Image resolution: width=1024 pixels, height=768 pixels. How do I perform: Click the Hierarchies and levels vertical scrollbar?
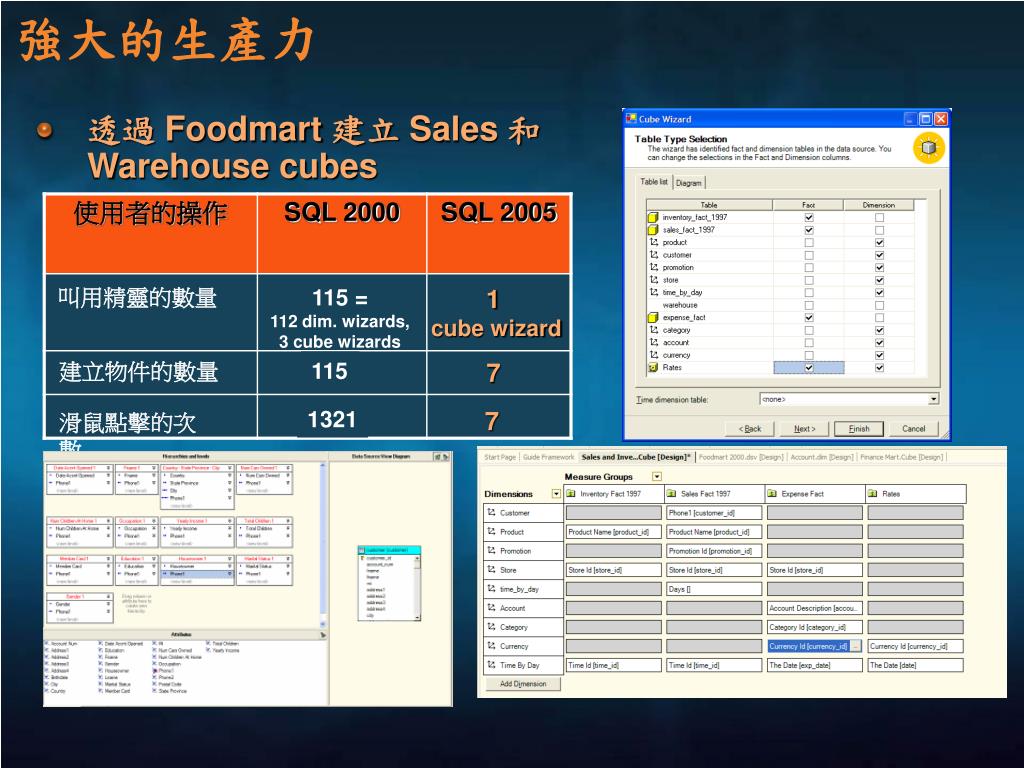pyautogui.click(x=323, y=545)
